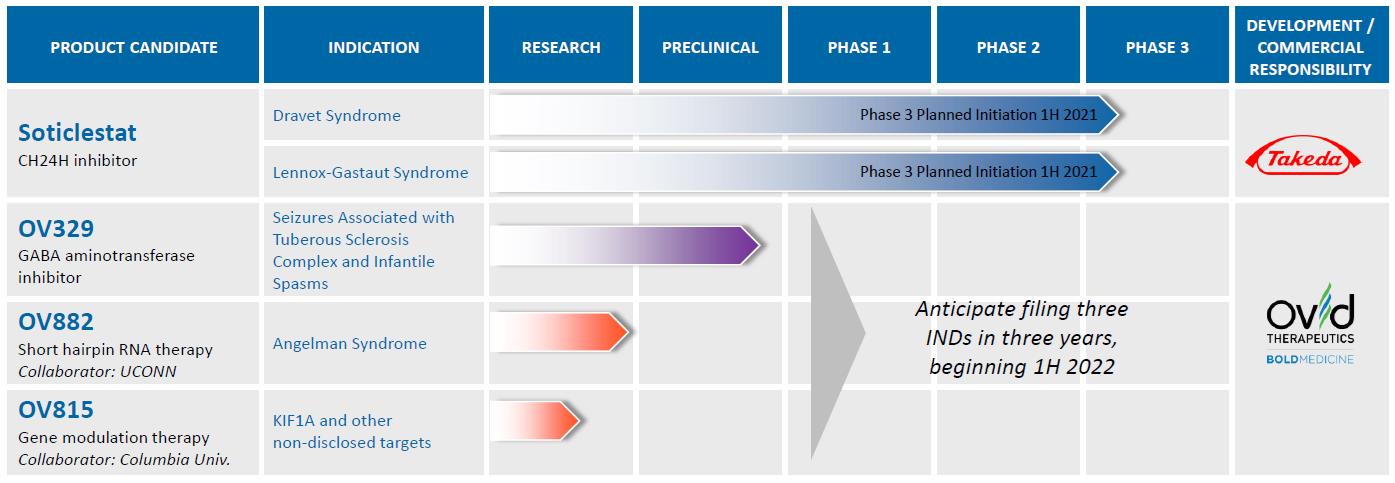The image size is (1395, 483).
Task: Click the Ovid Therapeutics logo
Action: (1309, 322)
